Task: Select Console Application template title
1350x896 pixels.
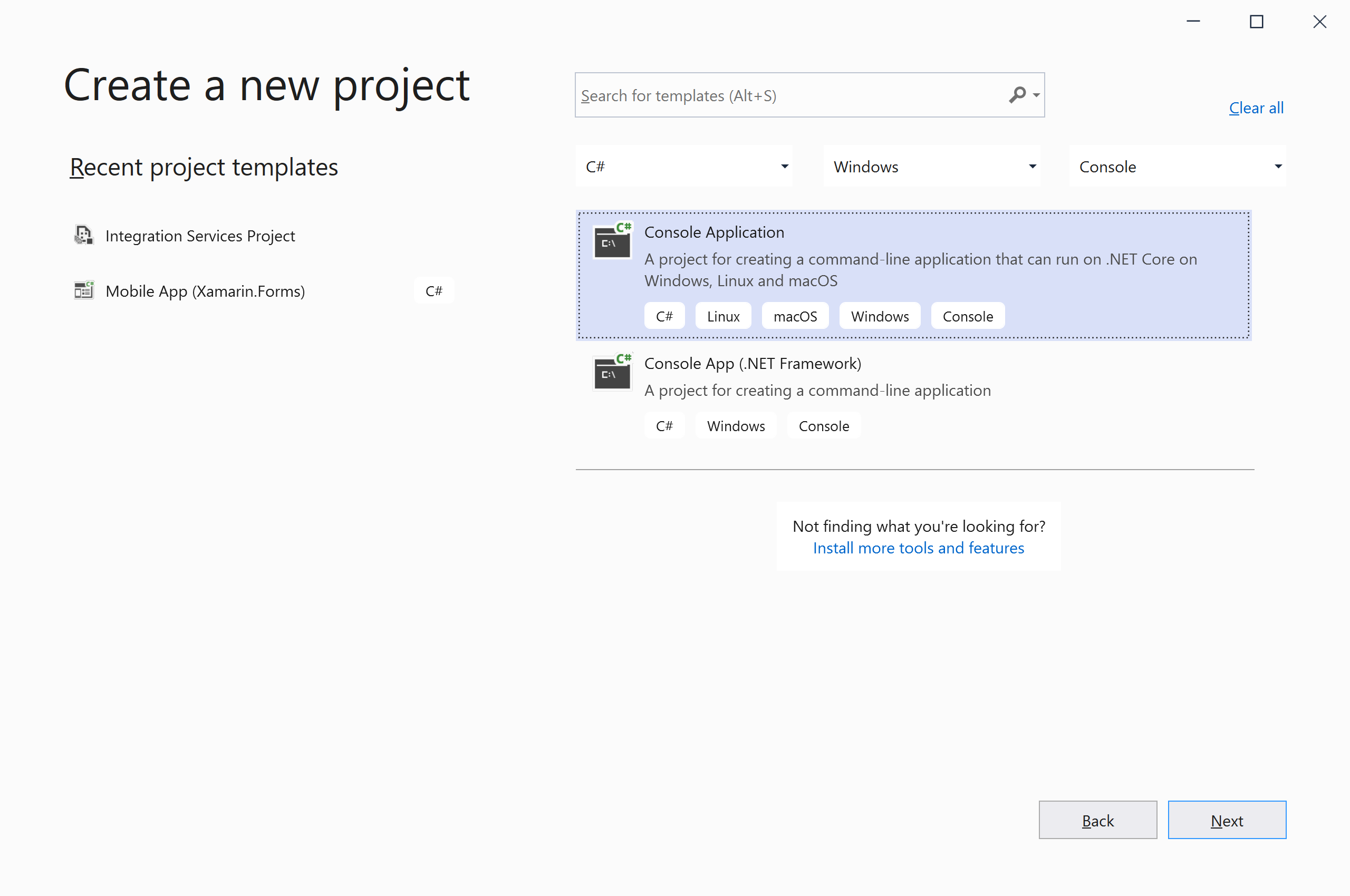Action: click(713, 232)
